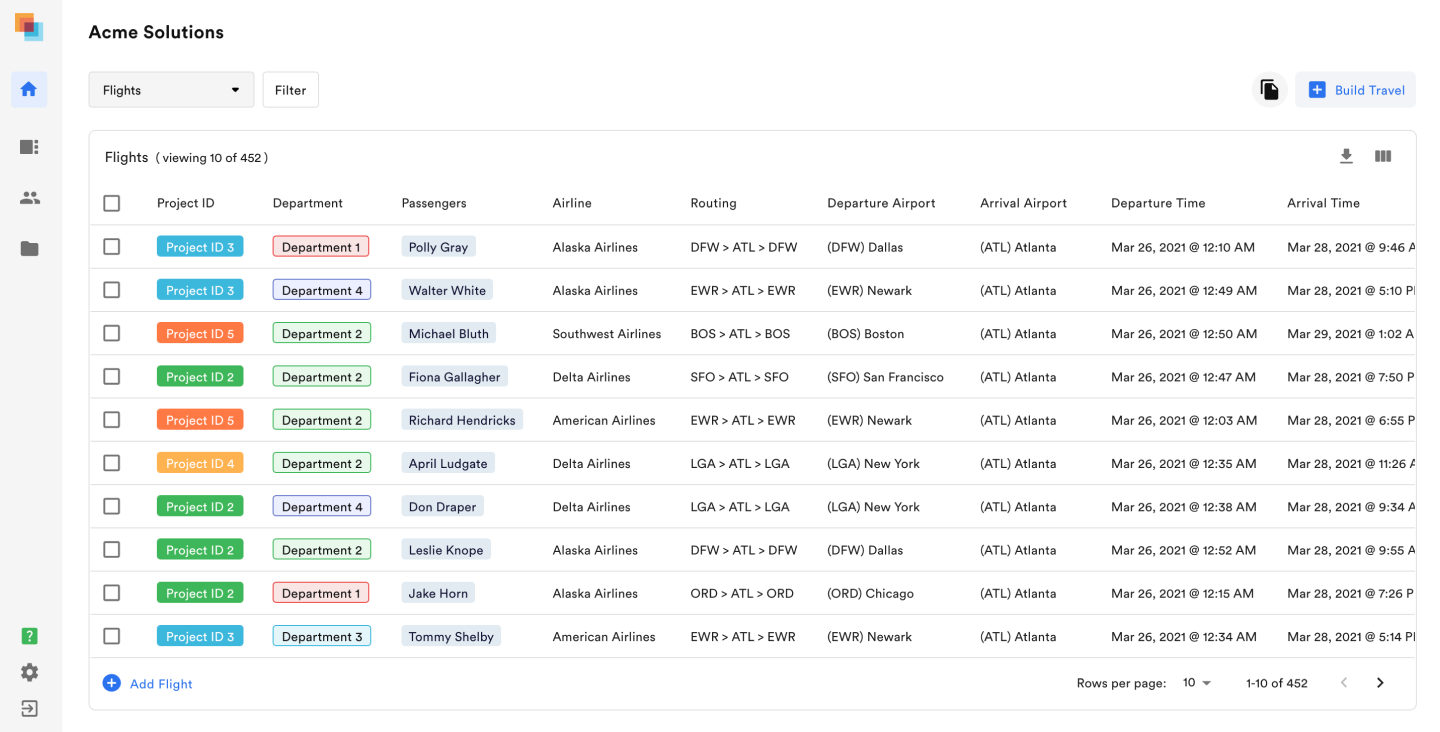1440x732 pixels.
Task: Open the settings gear icon
Action: (30, 672)
